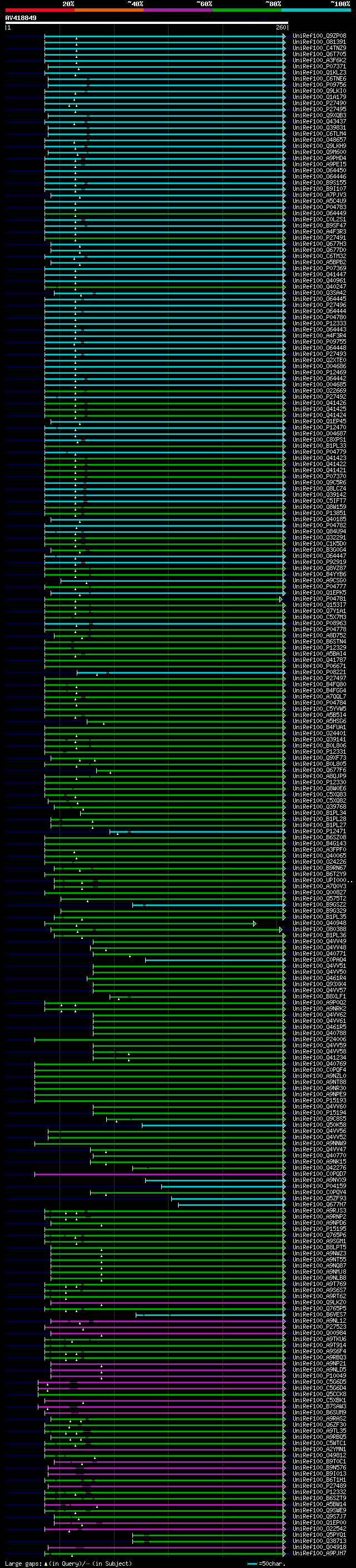Select hit label UniRef100_A5HSG6
Viewport: 356px width, 1568px height.
tap(319, 721)
